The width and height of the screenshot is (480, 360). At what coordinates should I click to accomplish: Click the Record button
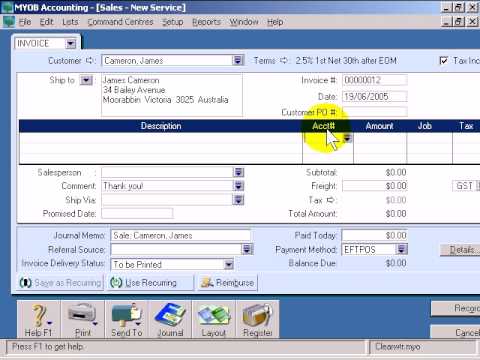(456, 308)
